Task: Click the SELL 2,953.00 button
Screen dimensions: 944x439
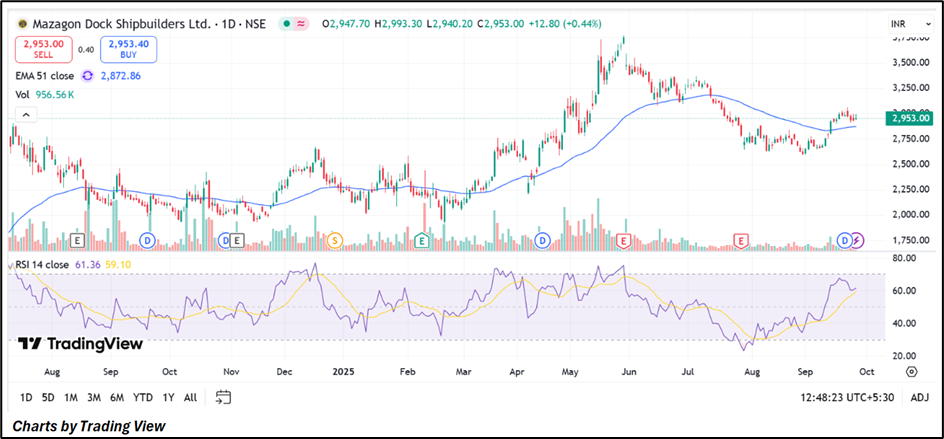Action: tap(46, 49)
